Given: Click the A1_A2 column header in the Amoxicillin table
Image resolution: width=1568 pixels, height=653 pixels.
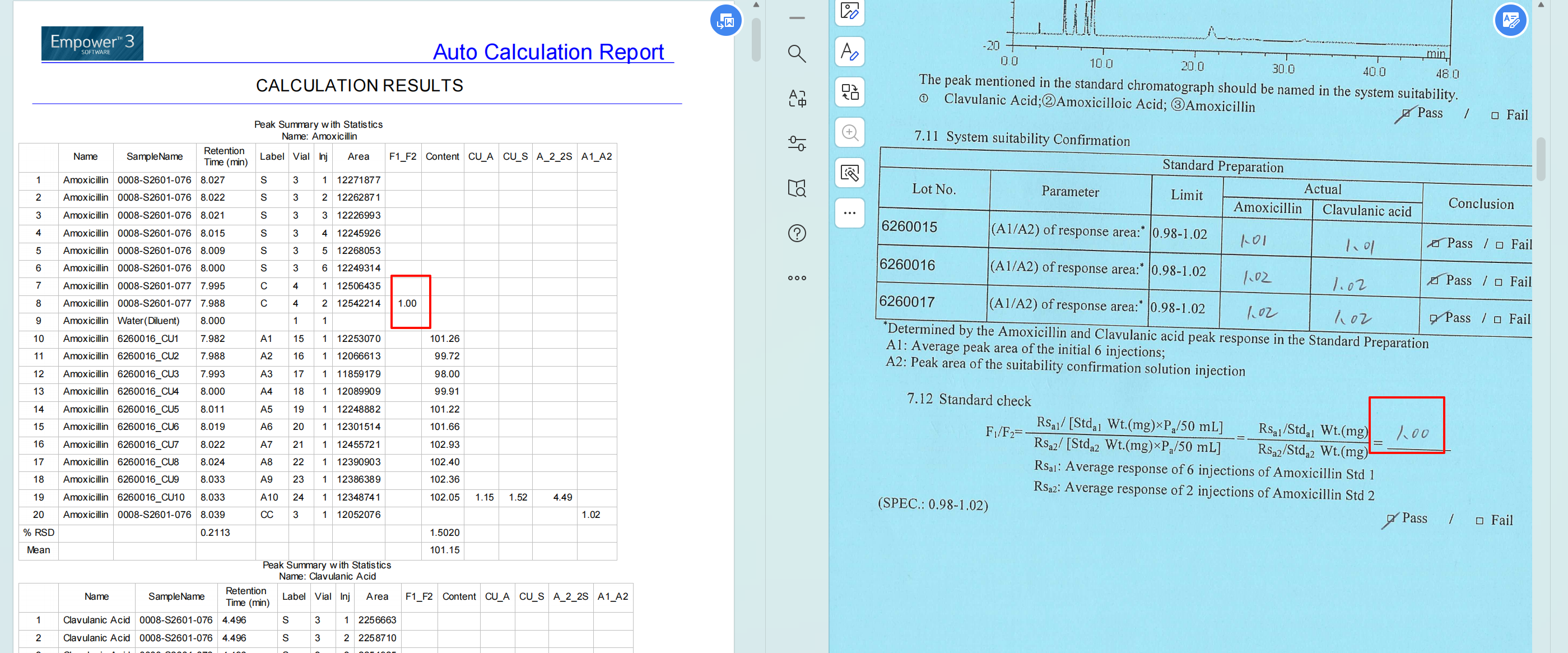Looking at the screenshot, I should tap(597, 156).
